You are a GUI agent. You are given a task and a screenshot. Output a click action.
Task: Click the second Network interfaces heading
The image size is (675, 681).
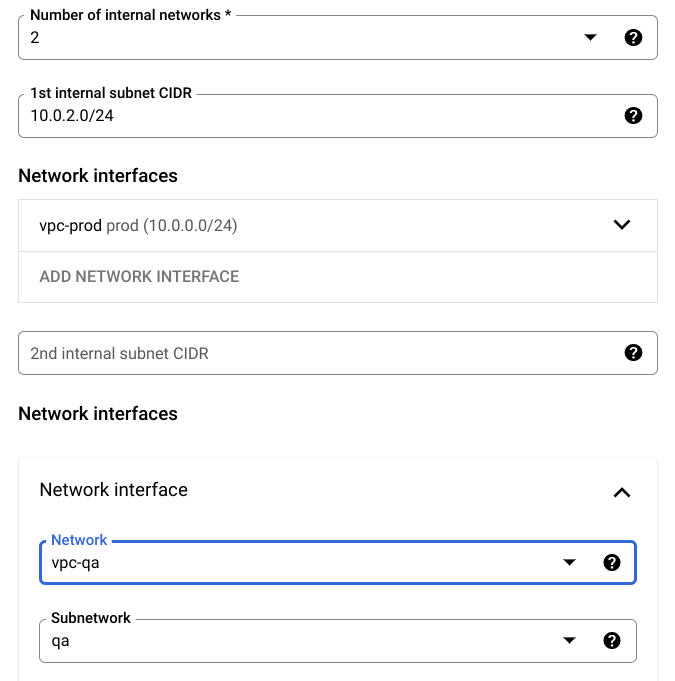[x=98, y=413]
